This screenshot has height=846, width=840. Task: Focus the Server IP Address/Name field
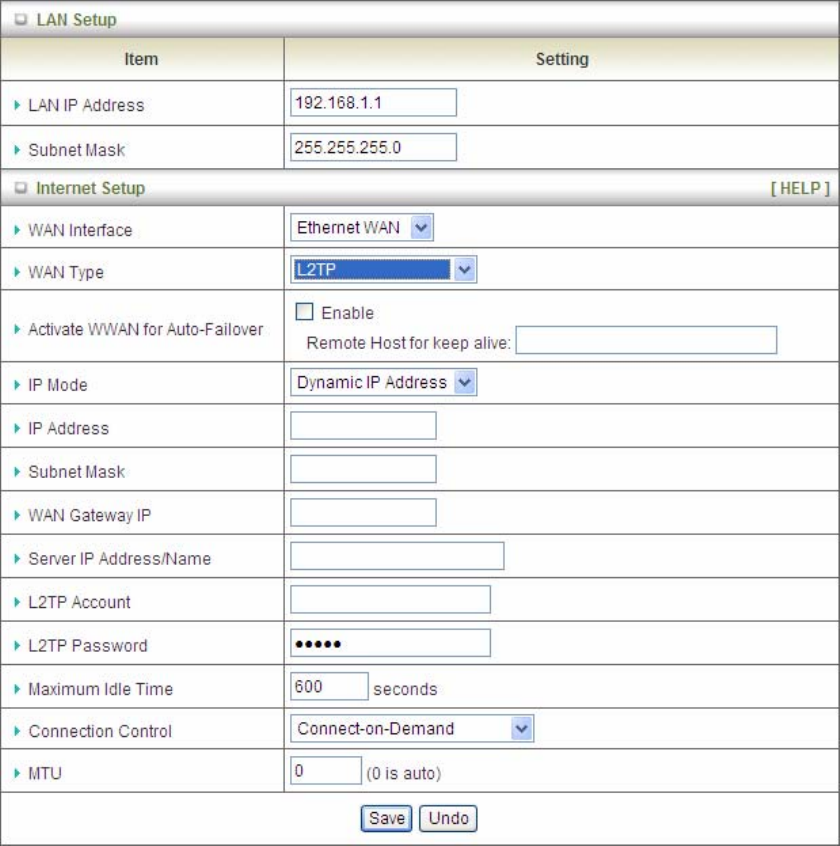397,556
